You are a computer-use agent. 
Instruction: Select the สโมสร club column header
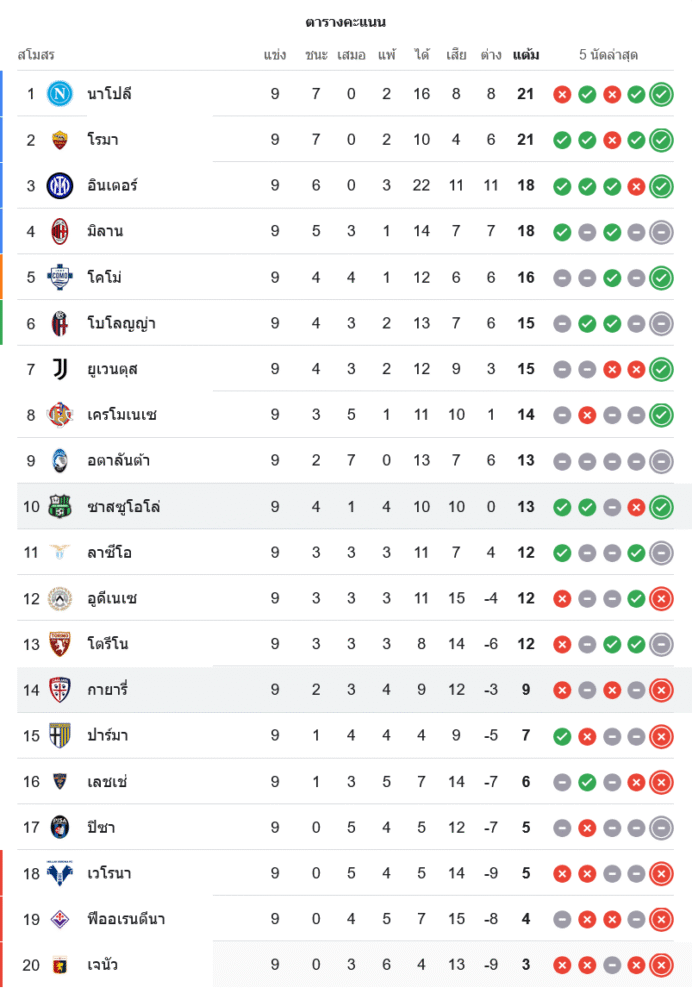(36, 55)
